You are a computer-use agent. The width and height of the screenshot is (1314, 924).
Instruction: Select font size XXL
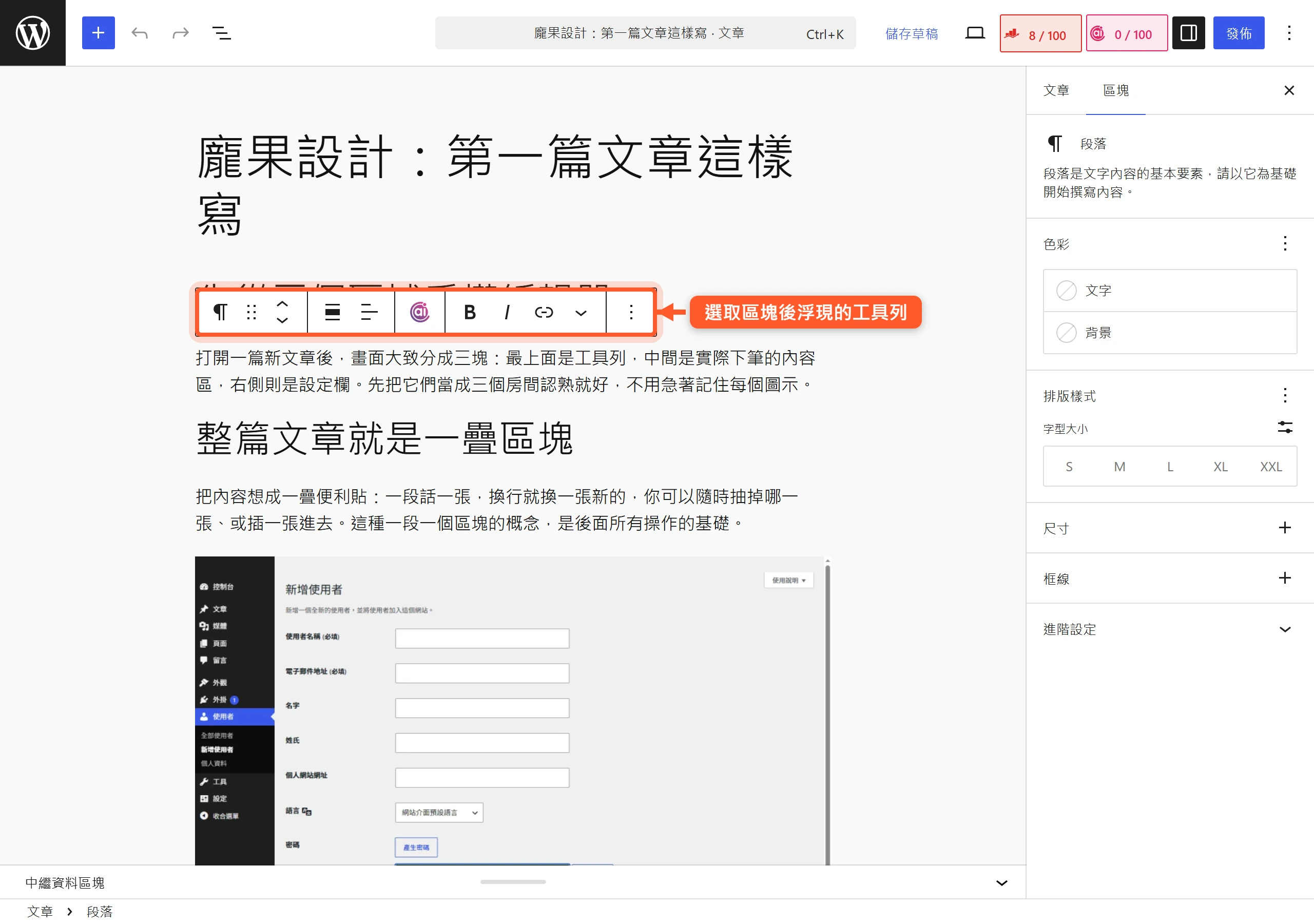tap(1270, 467)
